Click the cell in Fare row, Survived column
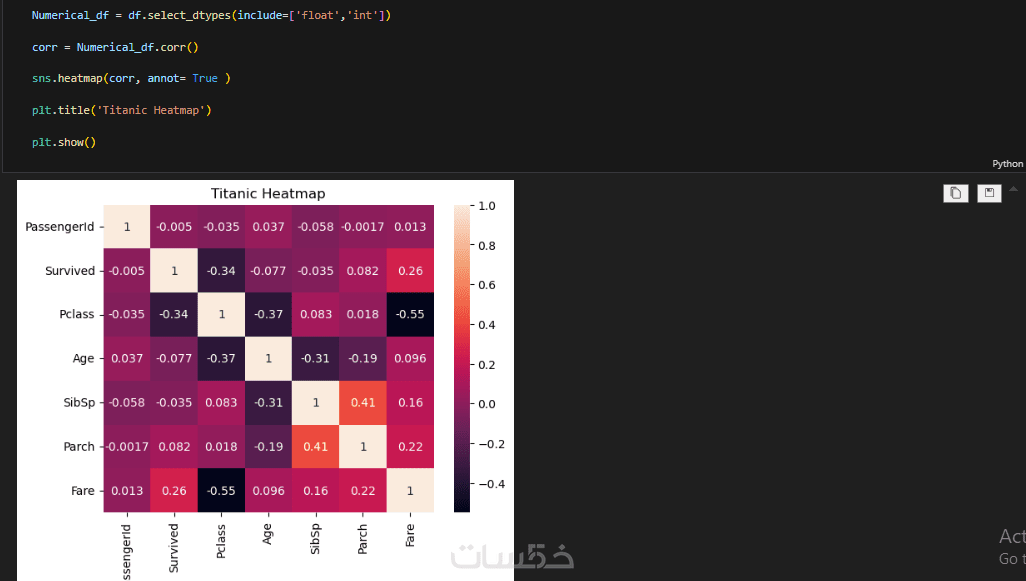This screenshot has width=1026, height=581. [x=174, y=490]
